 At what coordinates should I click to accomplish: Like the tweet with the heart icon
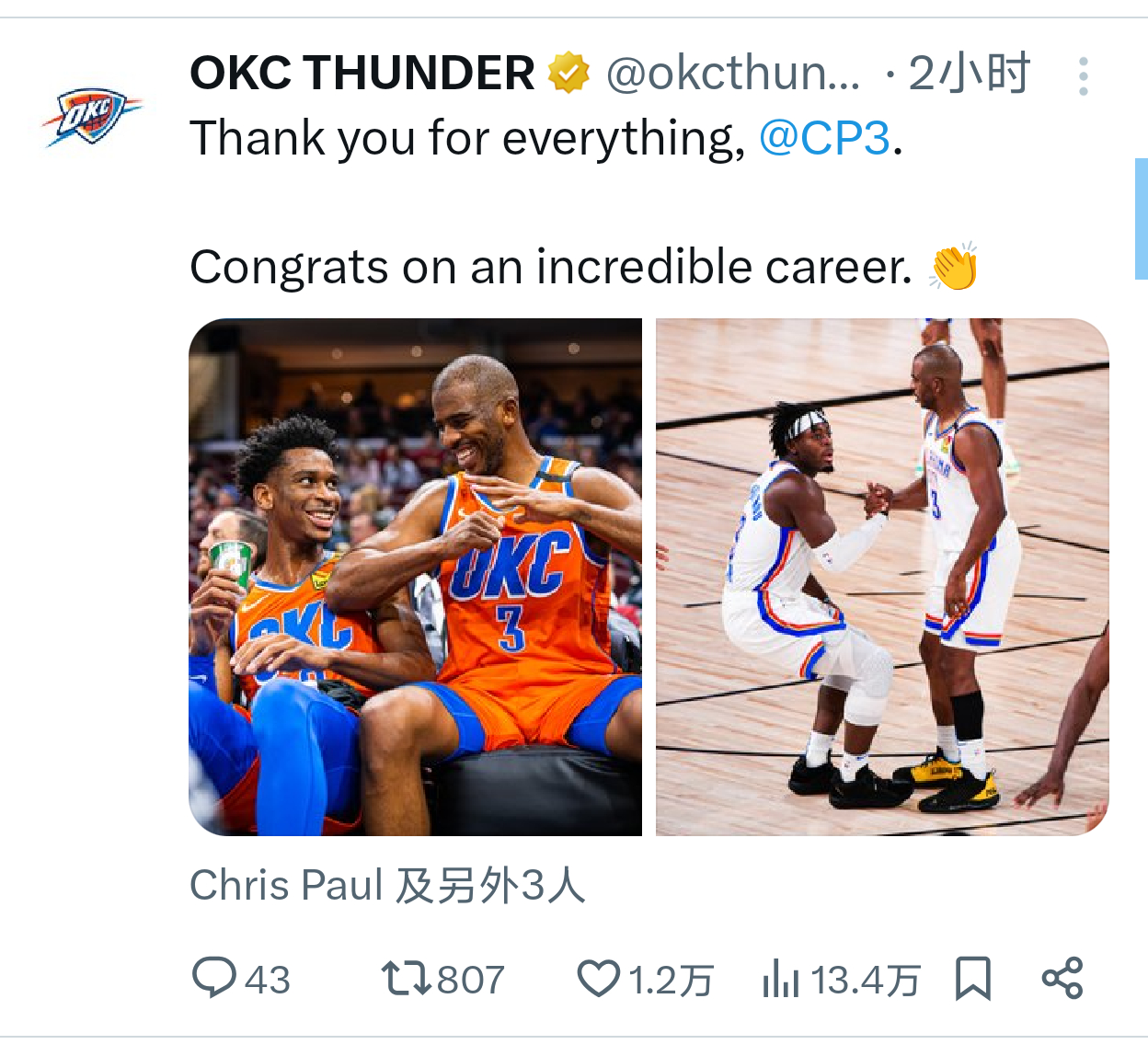pos(598,978)
